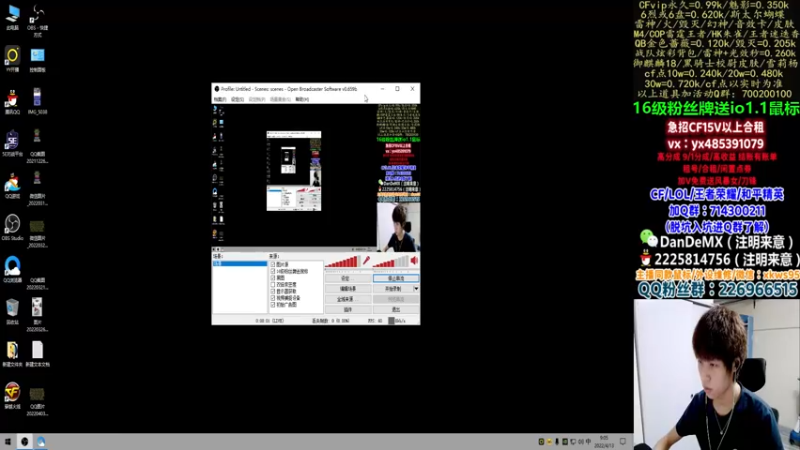Click the OBS taskbar icon

[24, 442]
